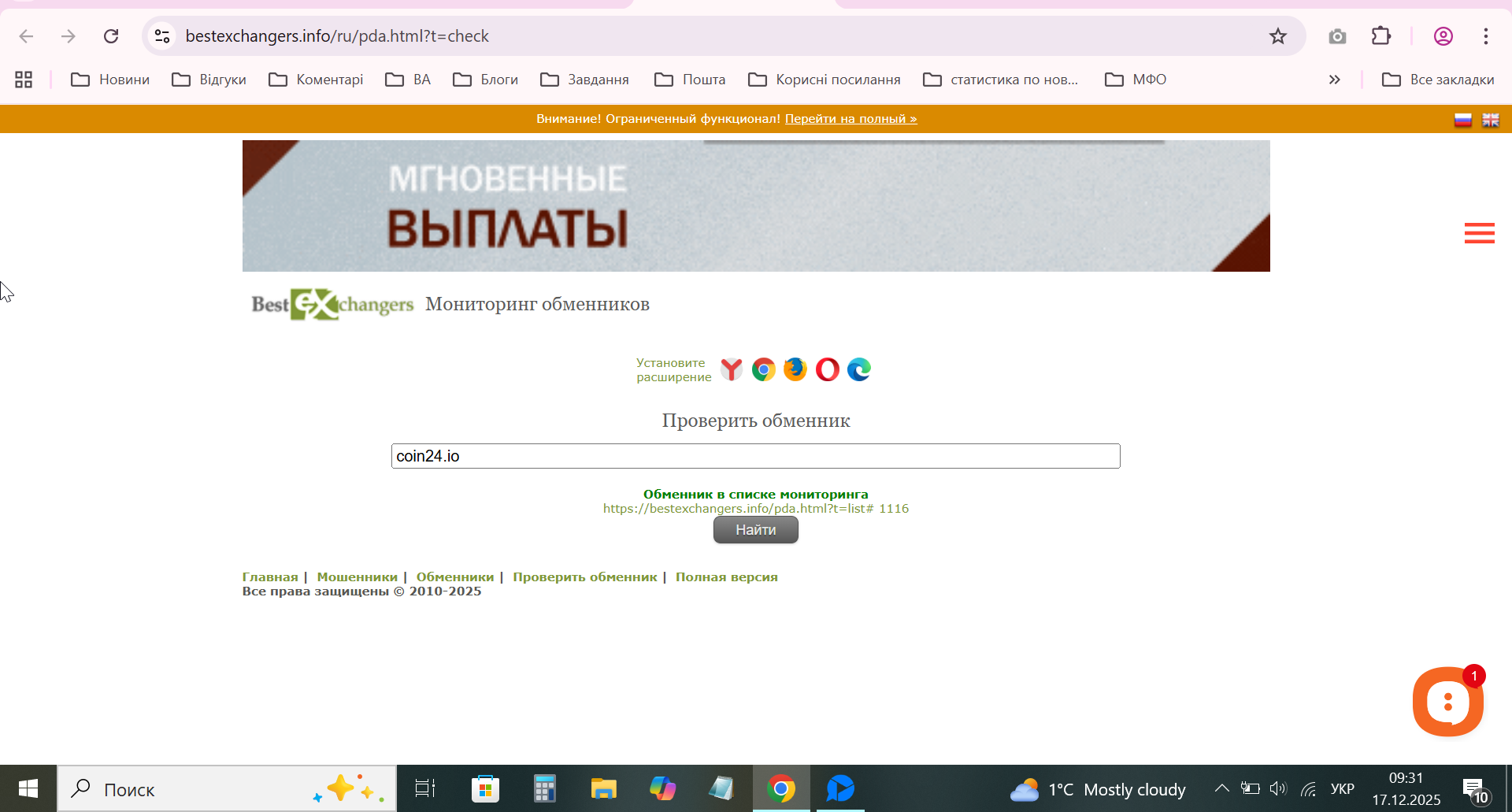
Task: Open Task View on taskbar
Action: 425,788
